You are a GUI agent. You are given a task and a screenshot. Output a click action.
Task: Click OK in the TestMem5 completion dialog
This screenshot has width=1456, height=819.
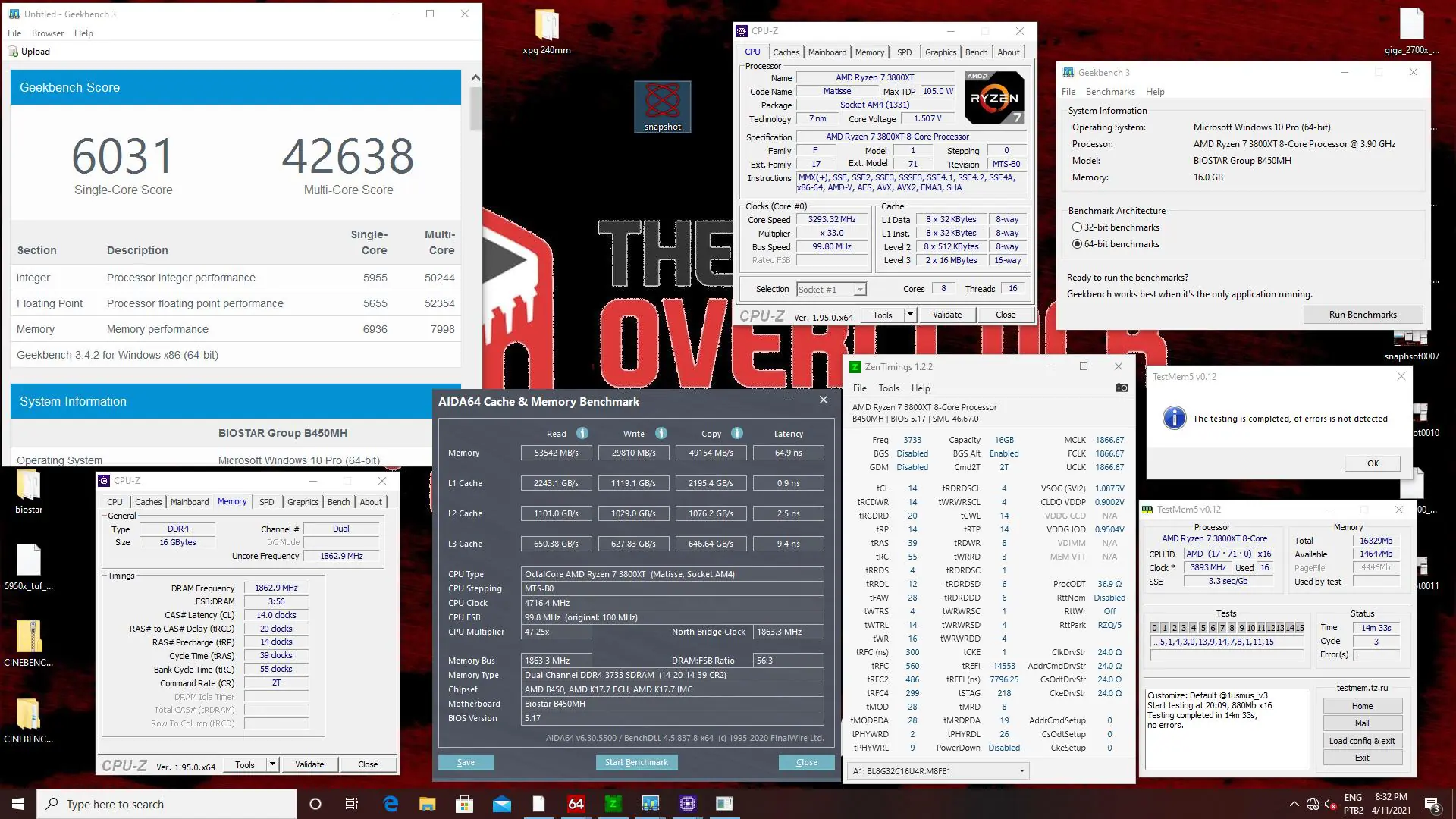pos(1373,463)
